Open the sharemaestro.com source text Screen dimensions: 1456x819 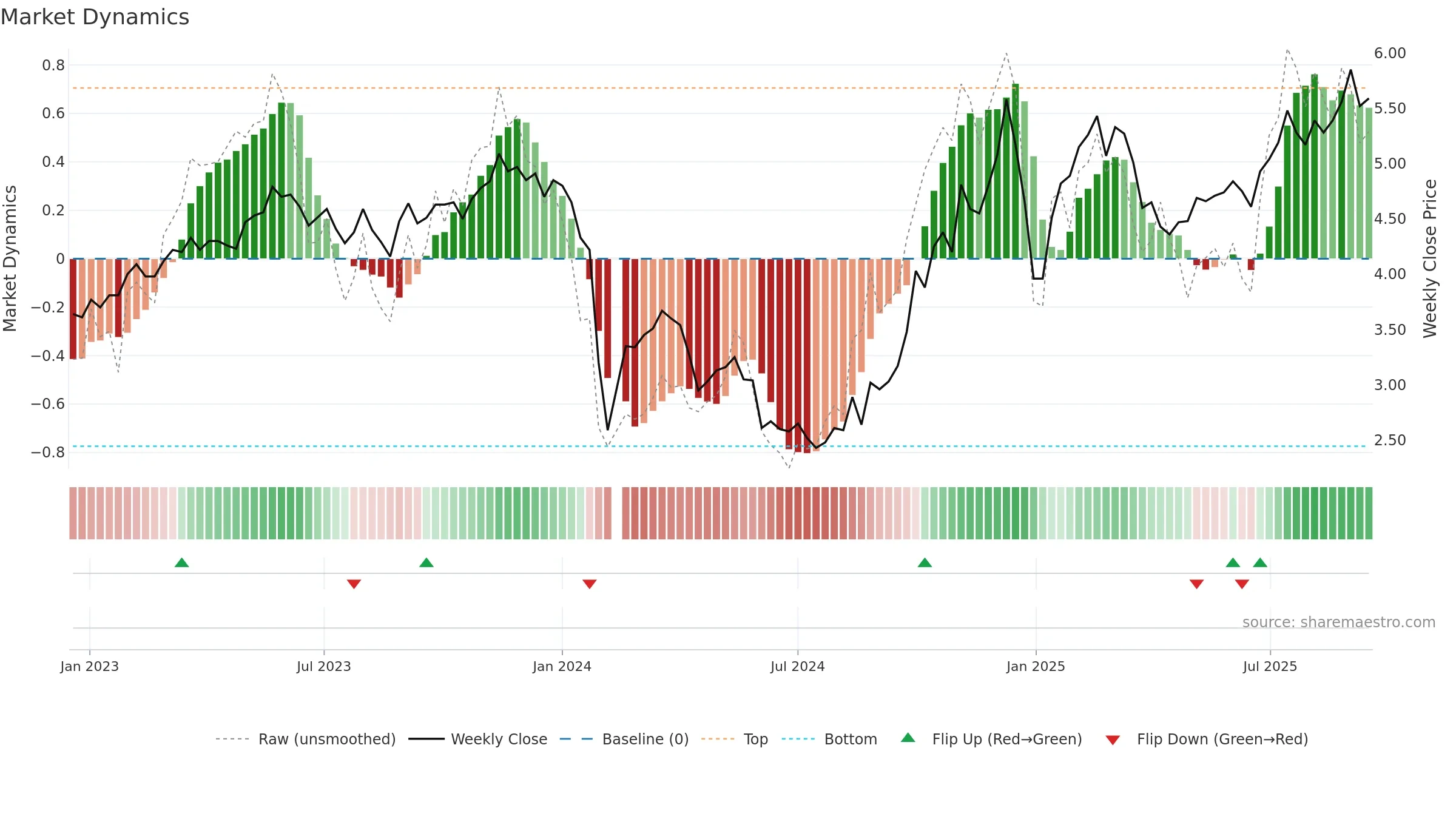[x=1339, y=622]
